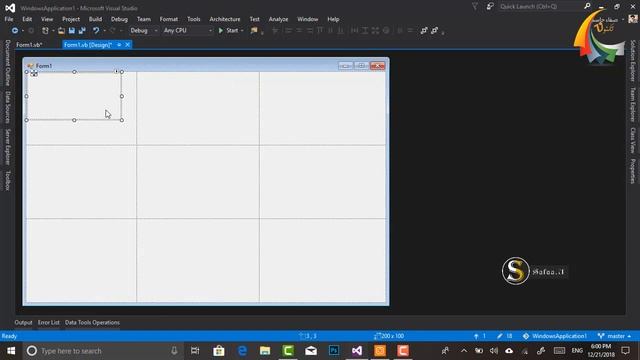Viewport: 640px width, 360px height.
Task: Click the unpublished commits arrow indicator
Action: (480, 336)
